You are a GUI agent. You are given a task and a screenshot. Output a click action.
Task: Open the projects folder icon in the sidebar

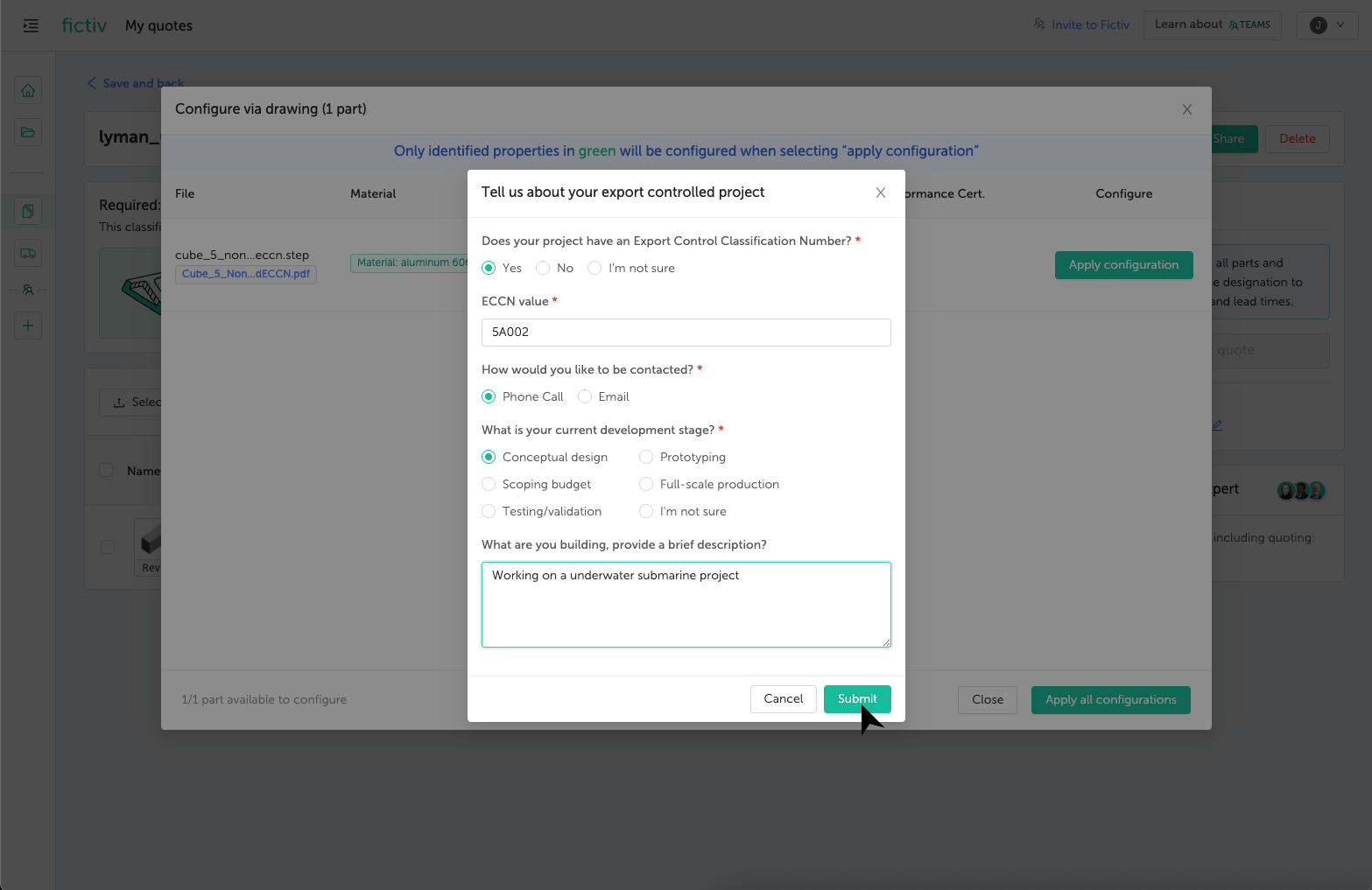tap(27, 131)
